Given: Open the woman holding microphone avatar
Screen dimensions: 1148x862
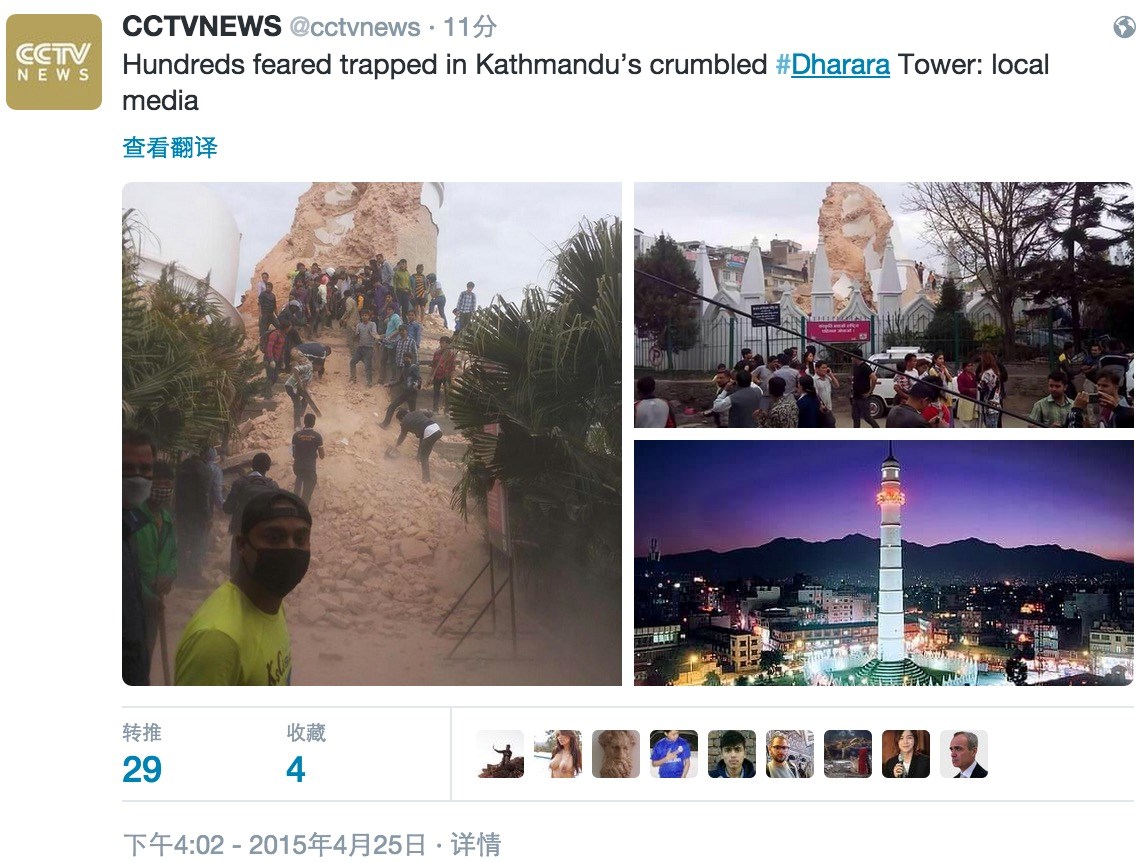Looking at the screenshot, I should pyautogui.click(x=906, y=754).
